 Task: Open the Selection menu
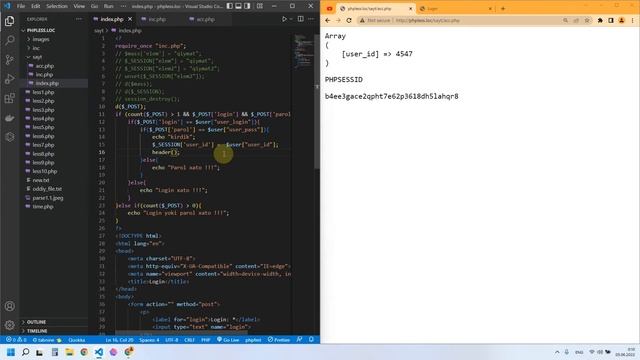point(57,6)
